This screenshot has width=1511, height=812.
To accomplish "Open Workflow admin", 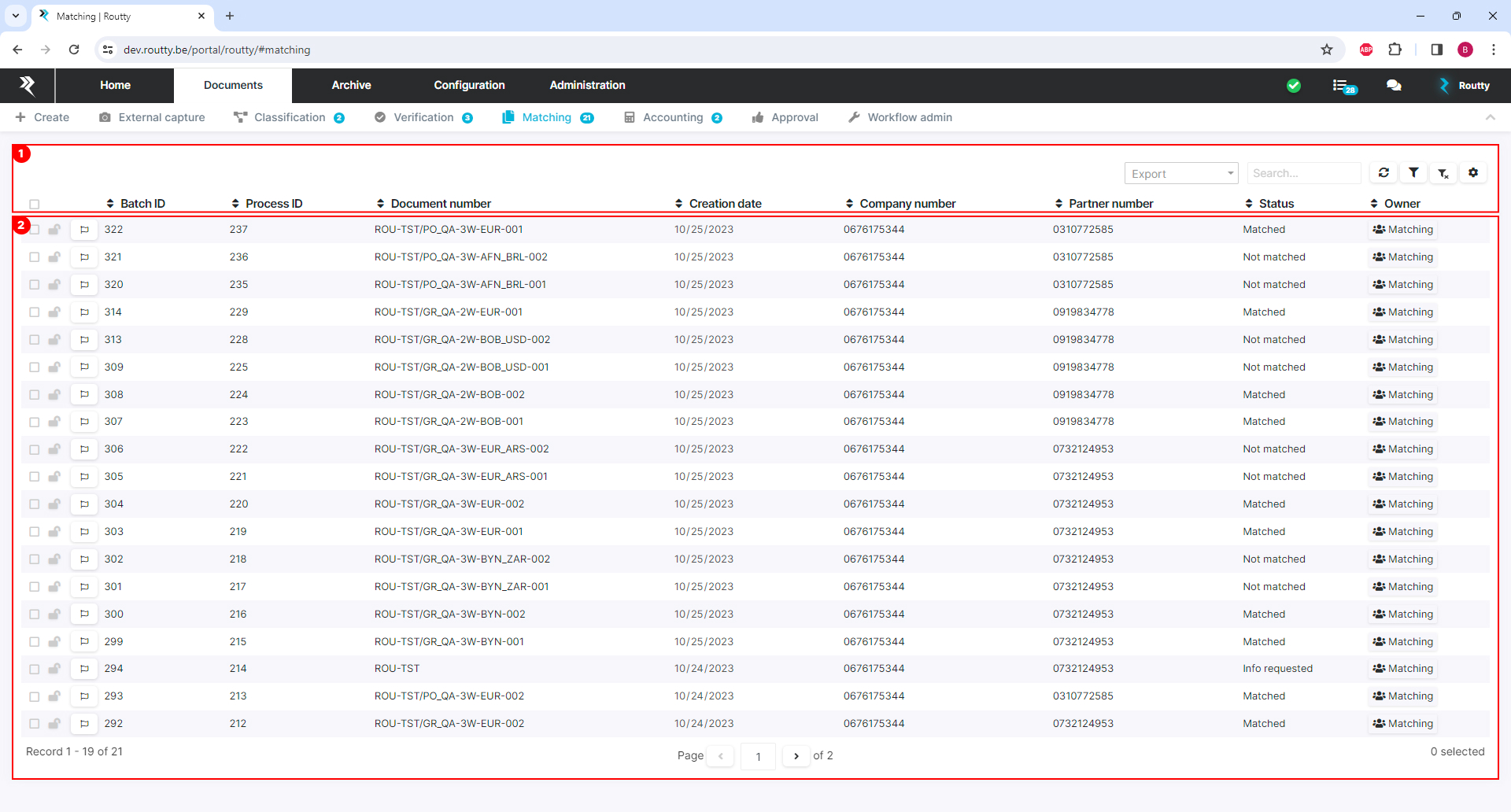I will [x=900, y=117].
